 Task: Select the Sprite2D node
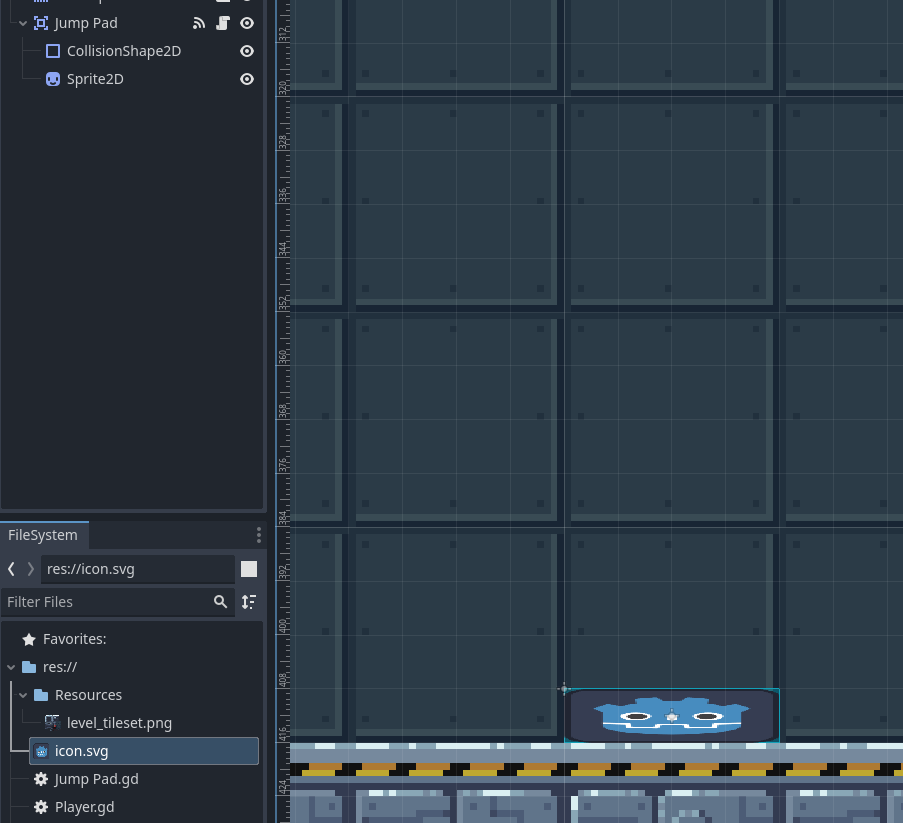95,79
